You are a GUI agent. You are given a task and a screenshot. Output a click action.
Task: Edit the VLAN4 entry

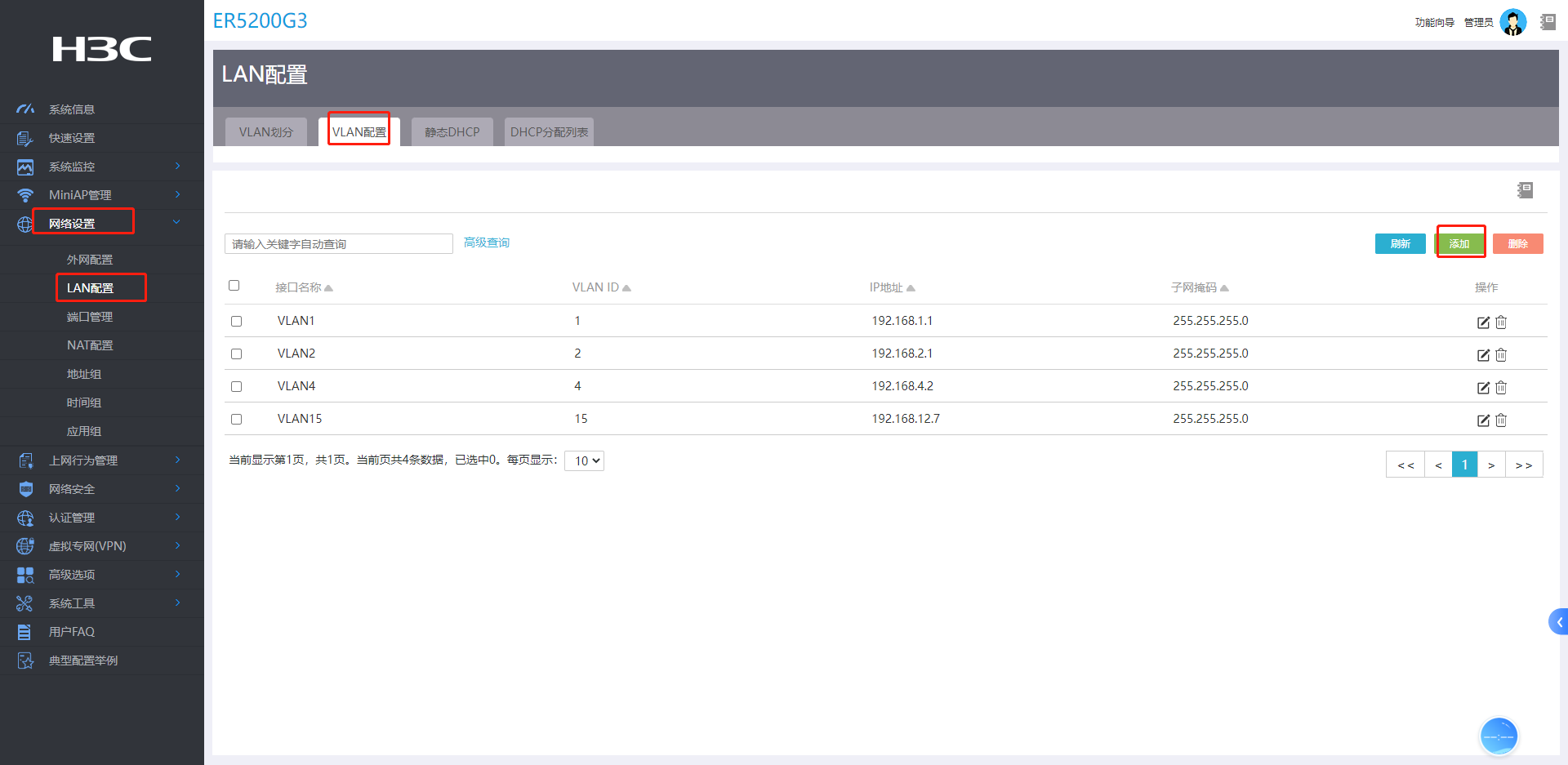pos(1483,387)
